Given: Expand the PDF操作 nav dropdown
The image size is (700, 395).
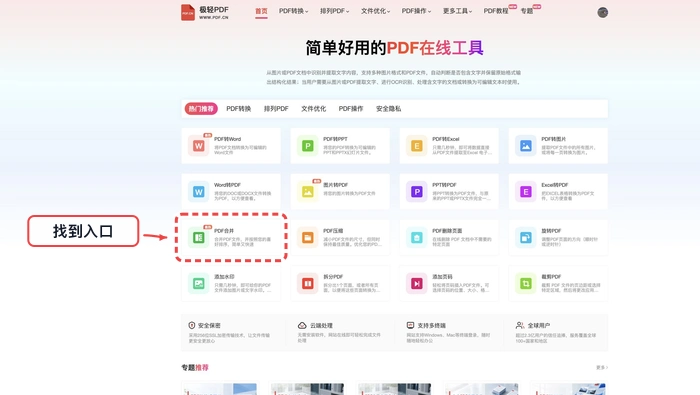Looking at the screenshot, I should coord(416,11).
